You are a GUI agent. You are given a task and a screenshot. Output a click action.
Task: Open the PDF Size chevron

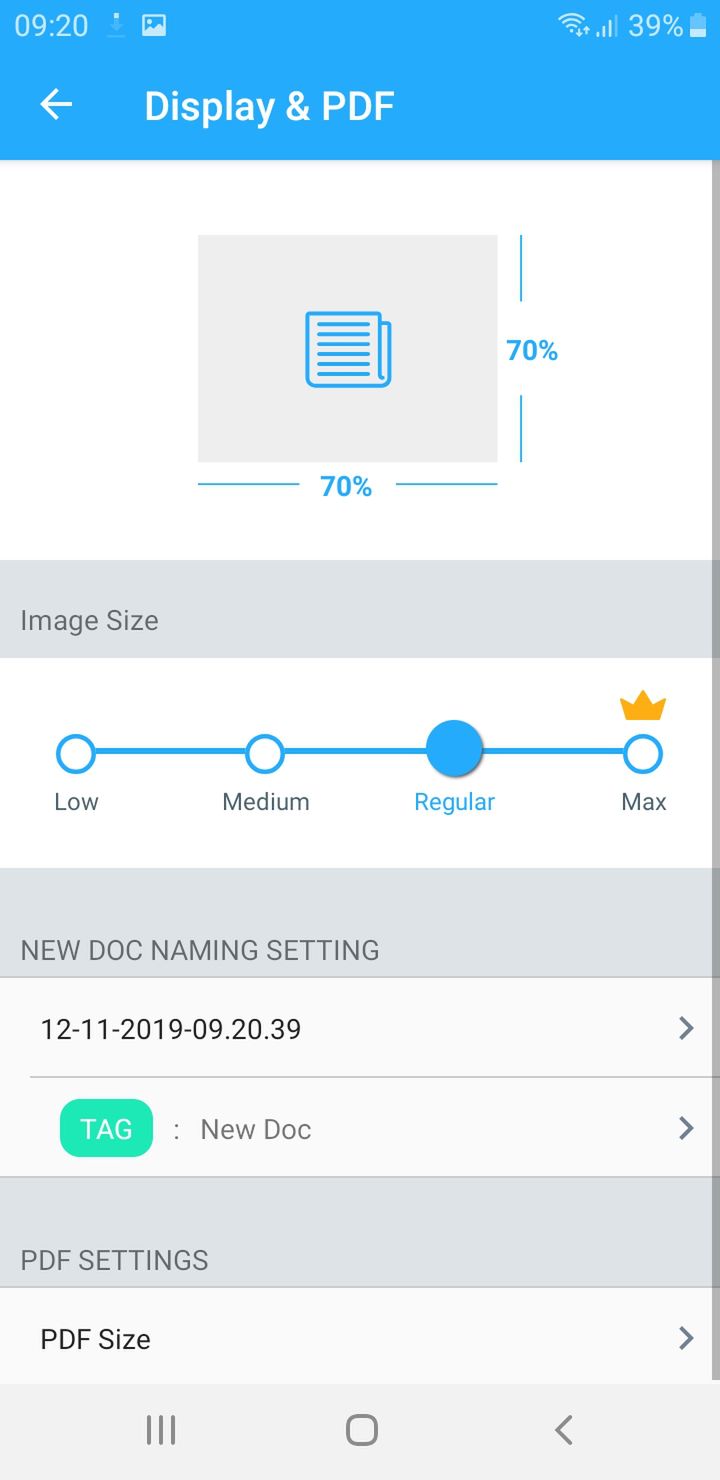(x=686, y=1338)
